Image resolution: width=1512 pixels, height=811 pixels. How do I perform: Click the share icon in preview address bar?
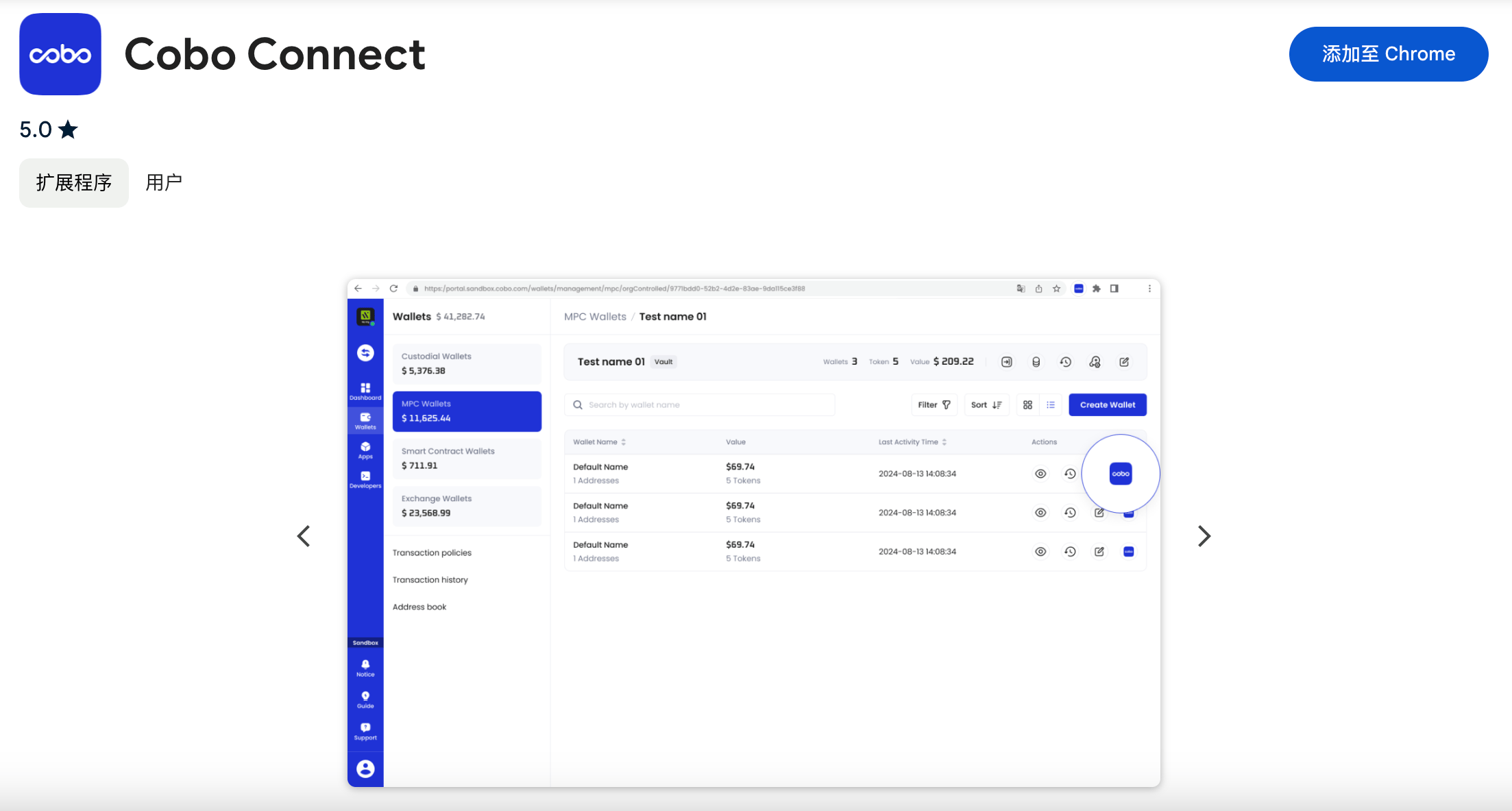tap(1038, 289)
